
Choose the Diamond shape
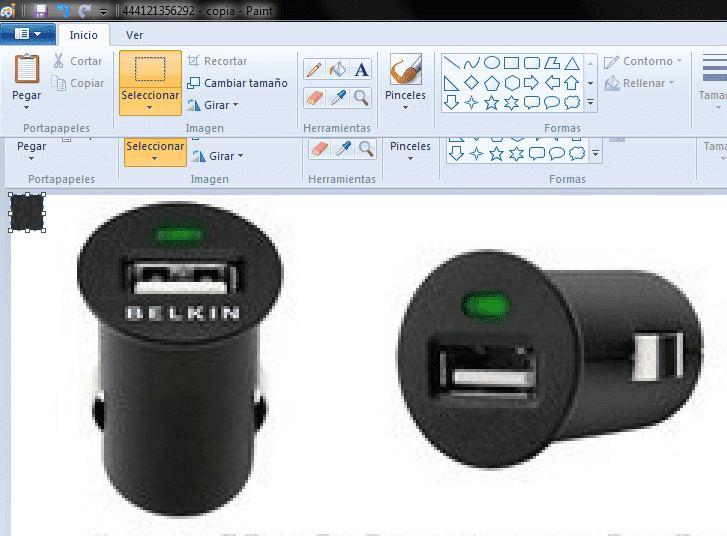coord(472,83)
